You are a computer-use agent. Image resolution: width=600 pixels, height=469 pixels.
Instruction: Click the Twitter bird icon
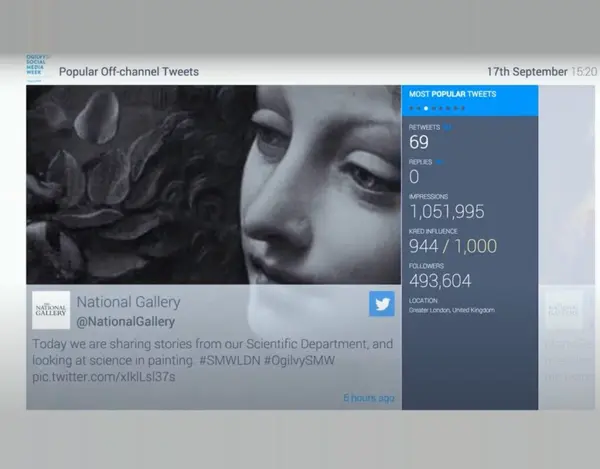[381, 304]
